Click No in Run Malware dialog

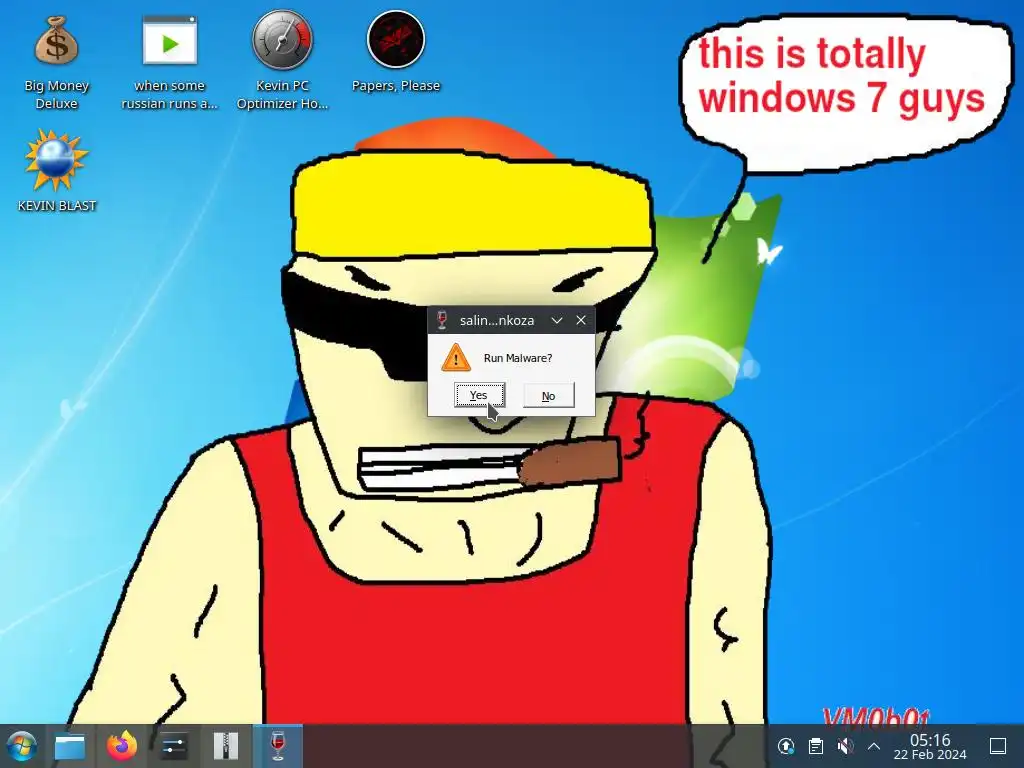coord(549,396)
